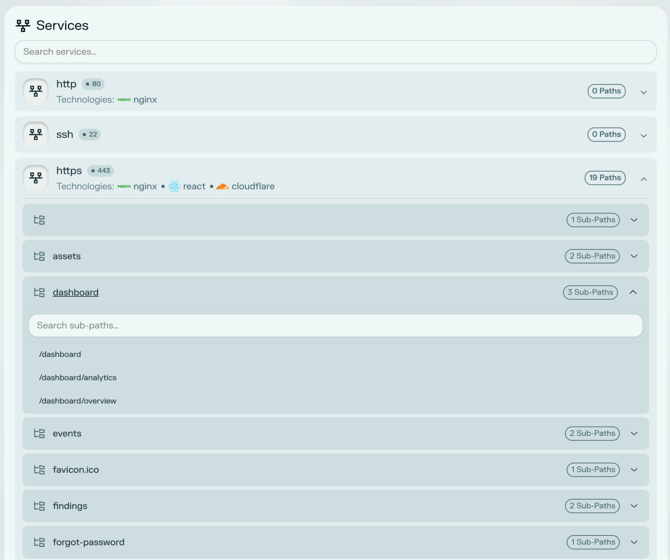Click the Services network icon in header
The height and width of the screenshot is (560, 670).
click(23, 26)
